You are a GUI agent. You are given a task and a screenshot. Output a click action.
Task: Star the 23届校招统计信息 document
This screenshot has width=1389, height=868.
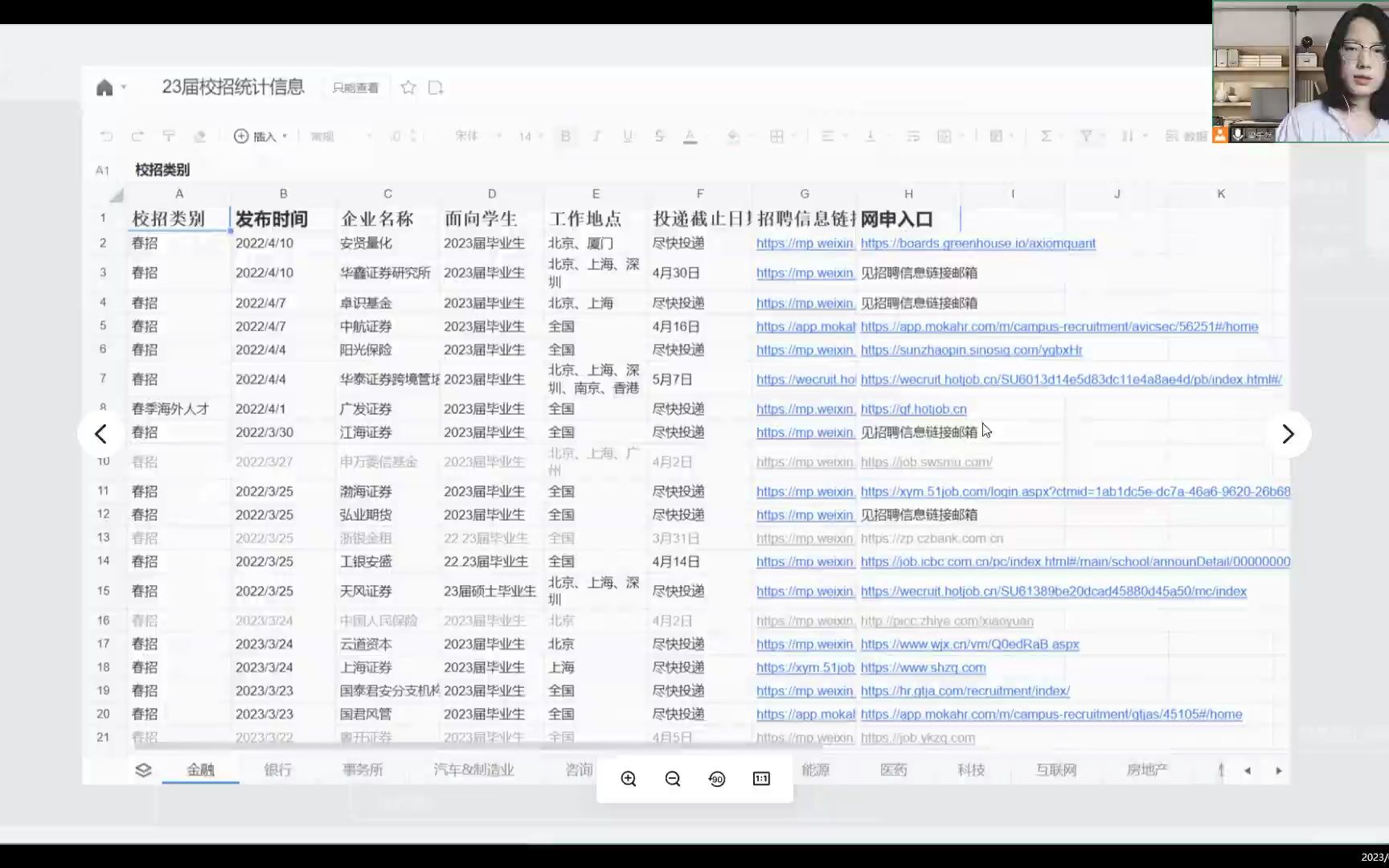click(408, 88)
